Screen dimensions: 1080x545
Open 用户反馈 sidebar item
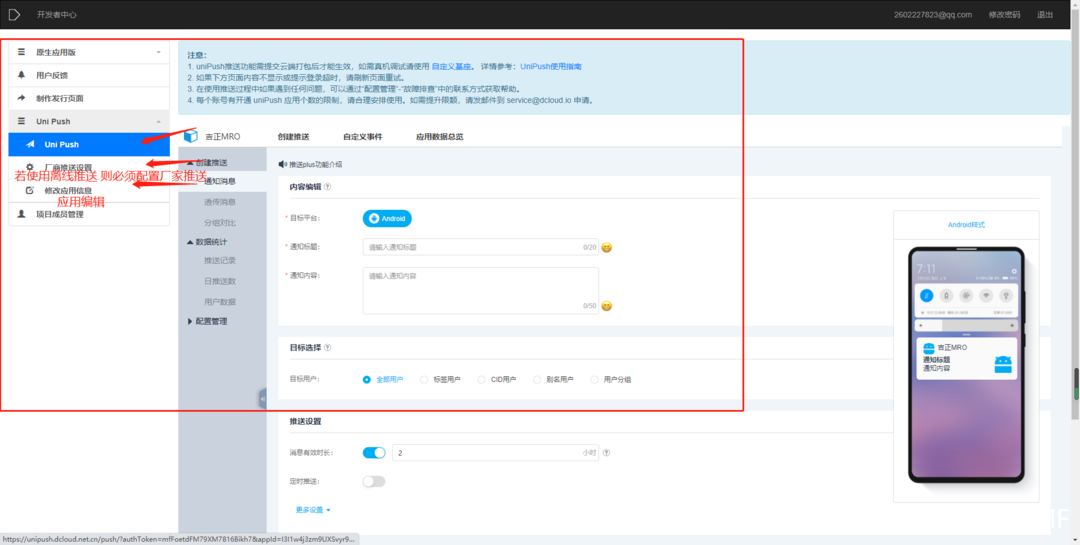tap(89, 75)
